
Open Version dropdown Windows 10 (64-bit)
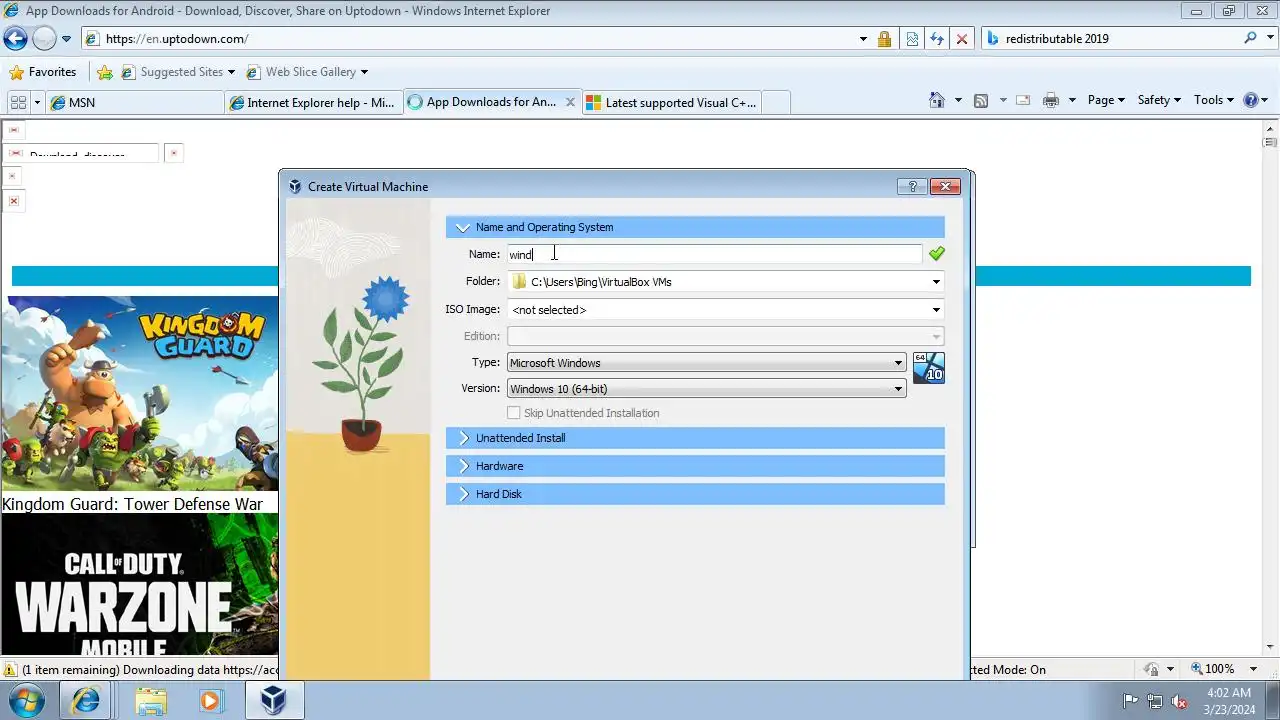pyautogui.click(x=707, y=389)
